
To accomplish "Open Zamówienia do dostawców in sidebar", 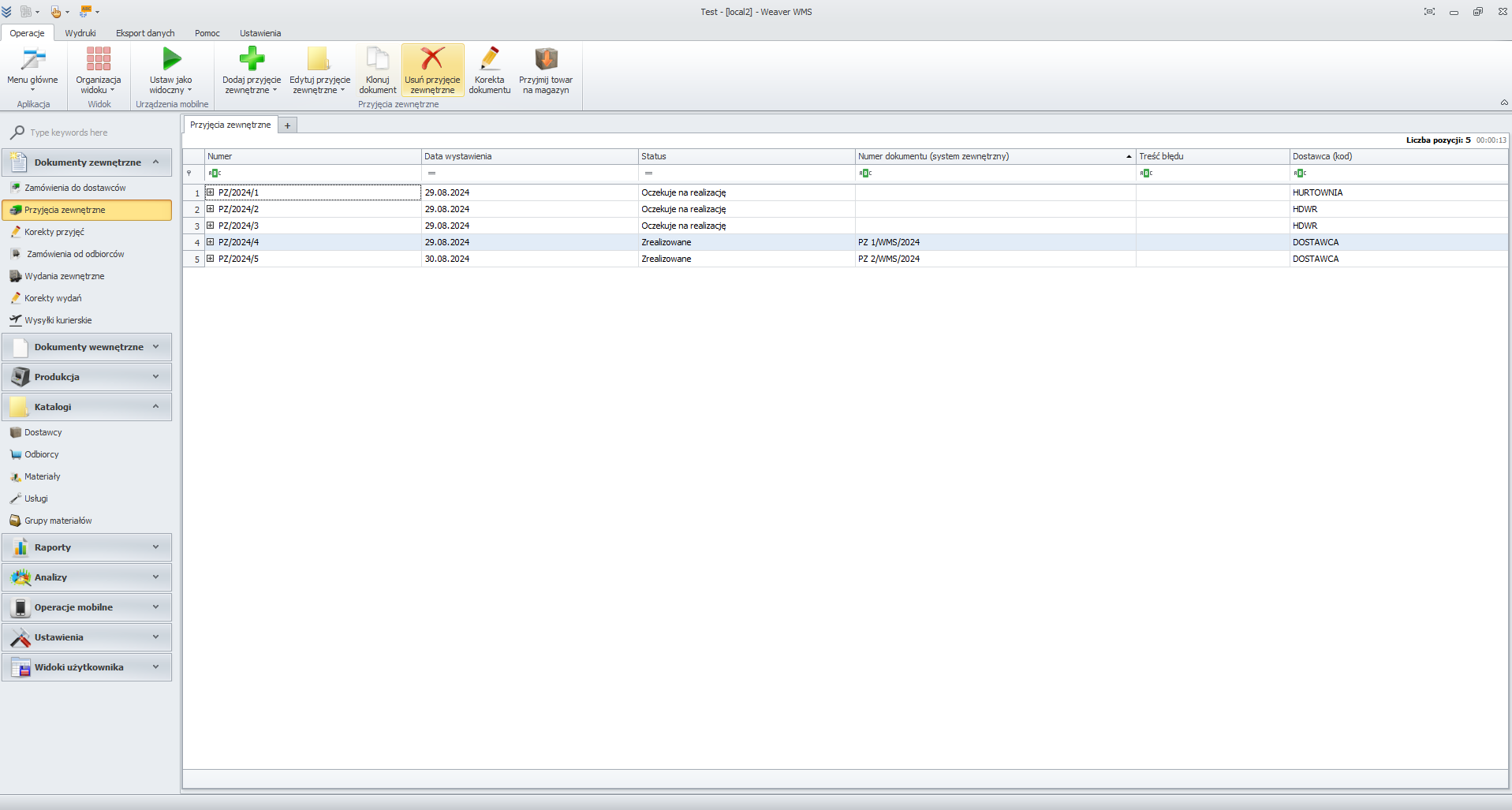I will click(75, 188).
